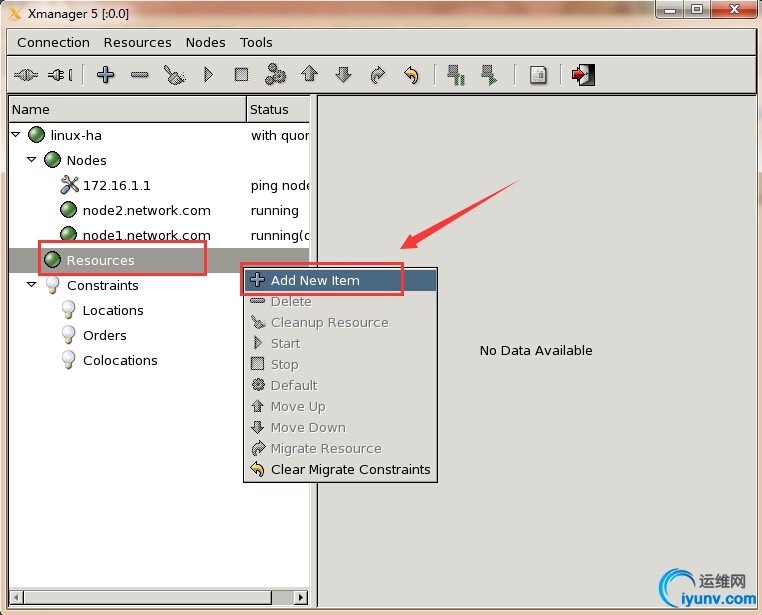
Task: Click Cleanup Resource in context menu
Action: coord(340,323)
